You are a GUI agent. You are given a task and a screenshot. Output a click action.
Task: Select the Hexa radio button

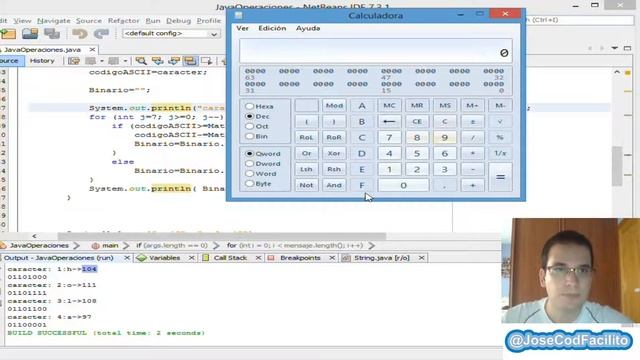pyautogui.click(x=249, y=106)
